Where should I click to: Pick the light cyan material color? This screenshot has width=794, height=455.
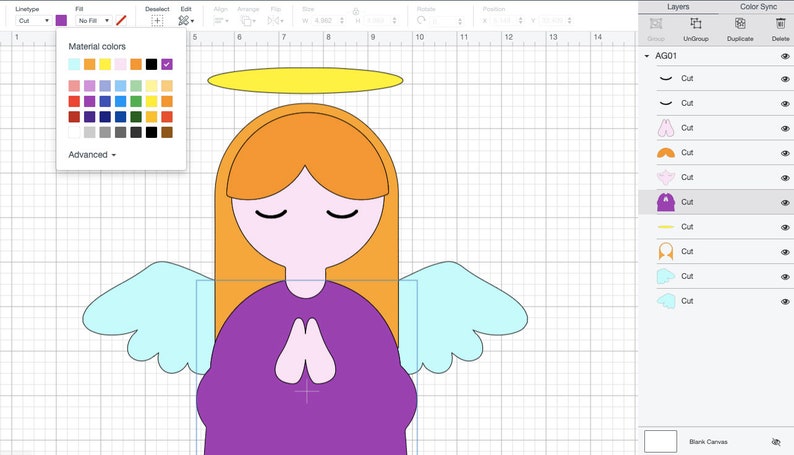[x=74, y=64]
